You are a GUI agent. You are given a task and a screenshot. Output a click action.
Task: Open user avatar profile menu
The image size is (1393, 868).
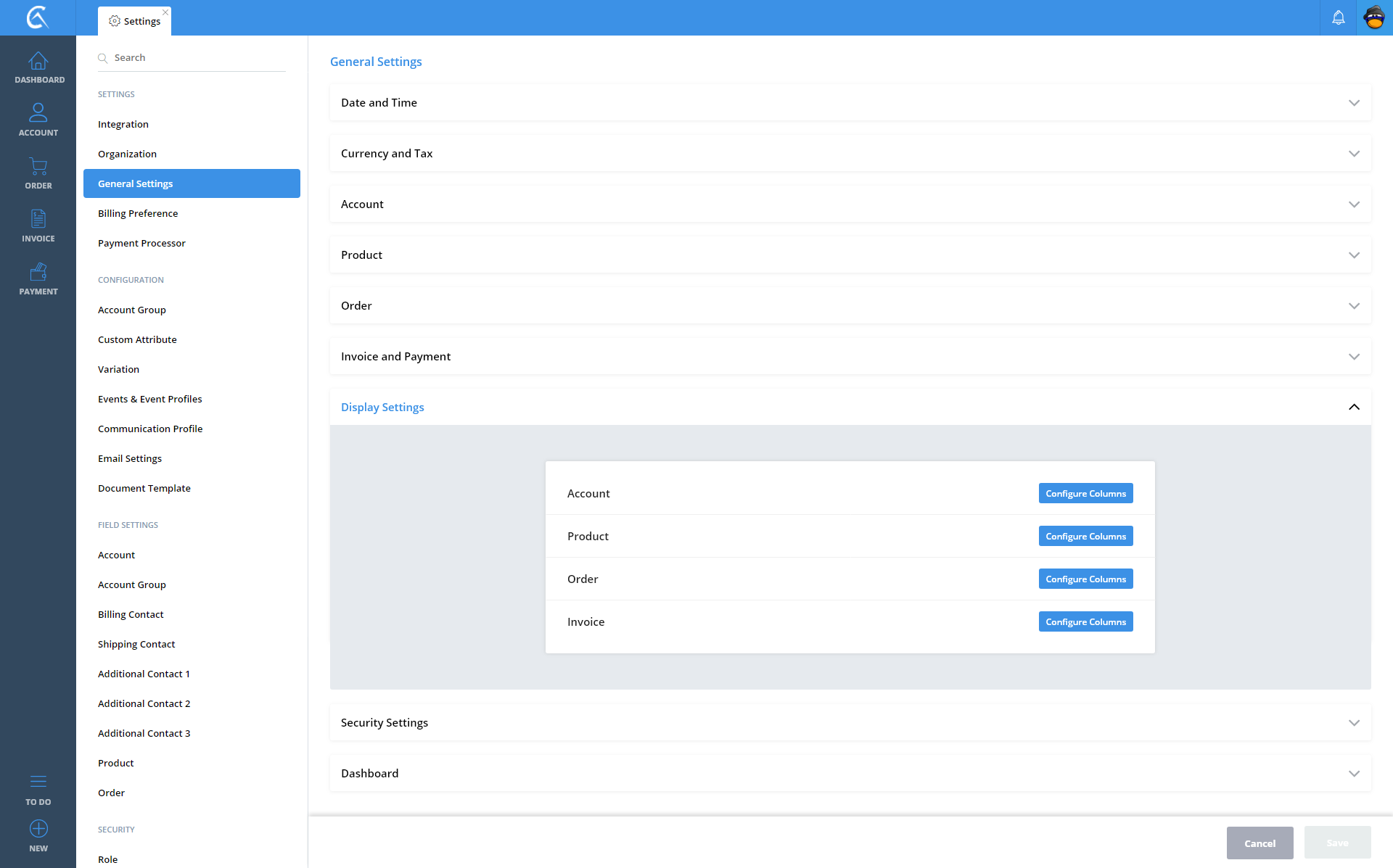(1374, 17)
